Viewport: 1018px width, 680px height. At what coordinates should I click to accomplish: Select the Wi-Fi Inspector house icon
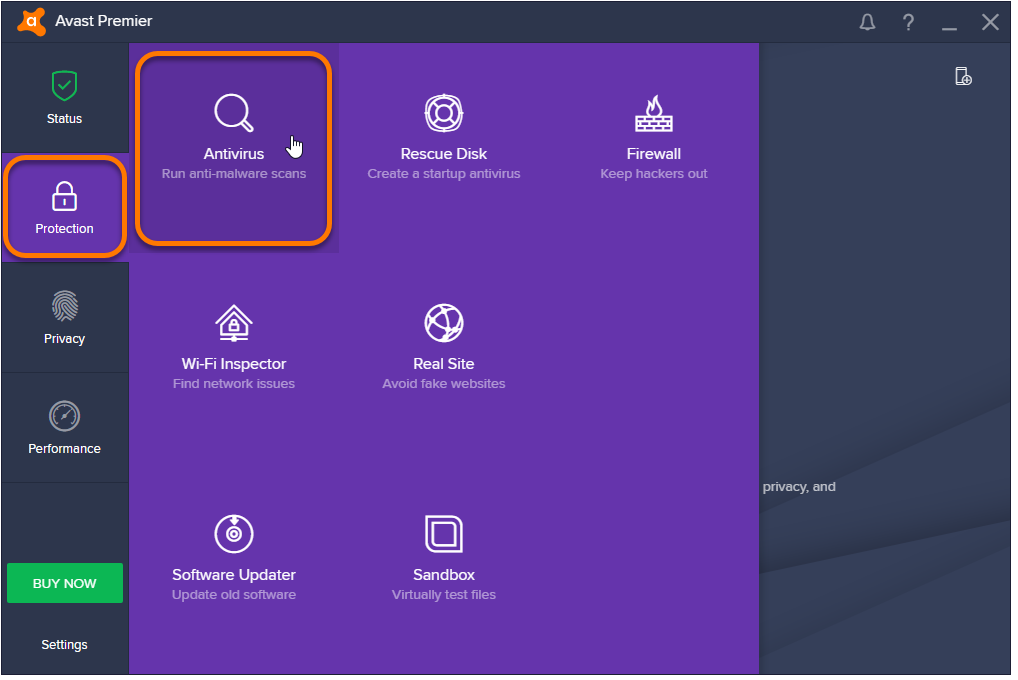233,323
